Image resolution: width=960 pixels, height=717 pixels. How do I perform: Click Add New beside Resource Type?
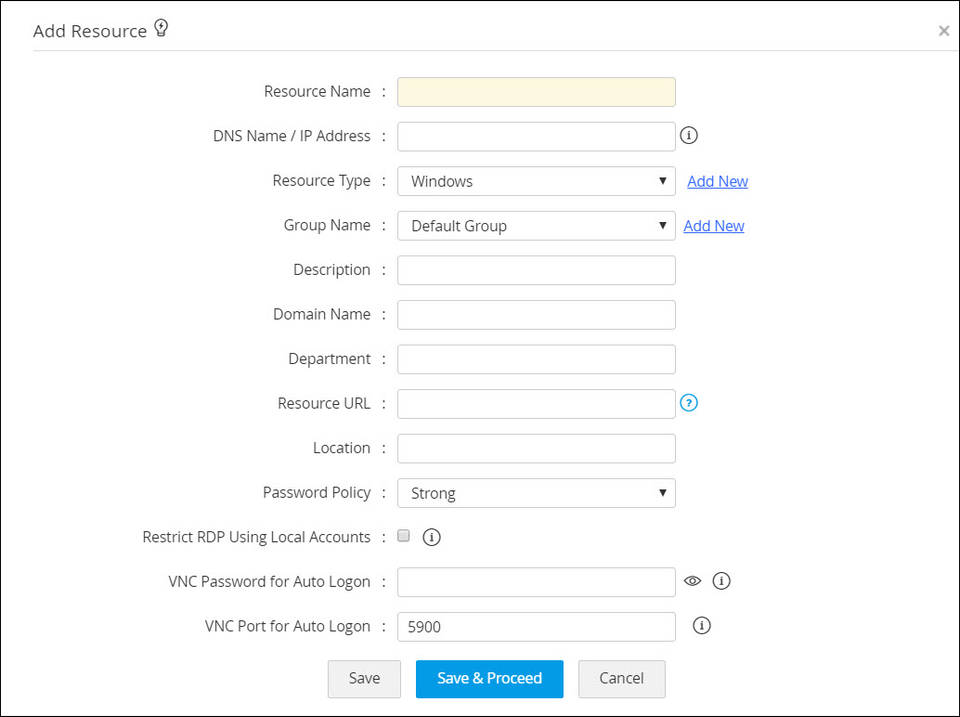(x=717, y=181)
